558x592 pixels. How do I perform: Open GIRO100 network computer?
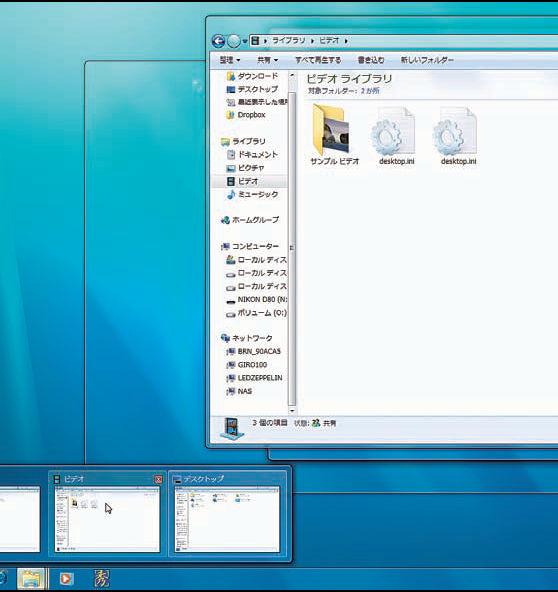(247, 365)
